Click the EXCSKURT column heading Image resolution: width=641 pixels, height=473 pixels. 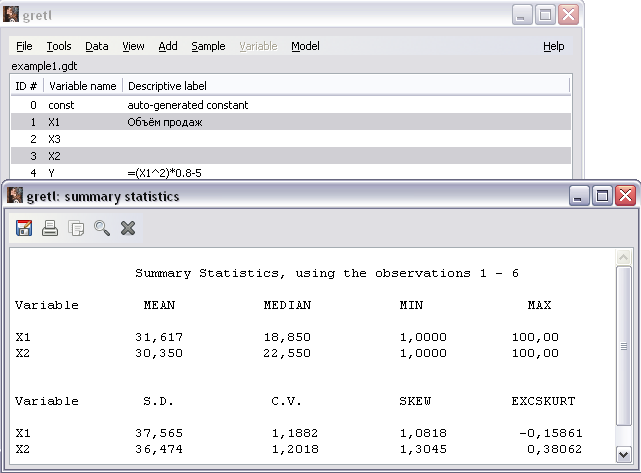543,401
